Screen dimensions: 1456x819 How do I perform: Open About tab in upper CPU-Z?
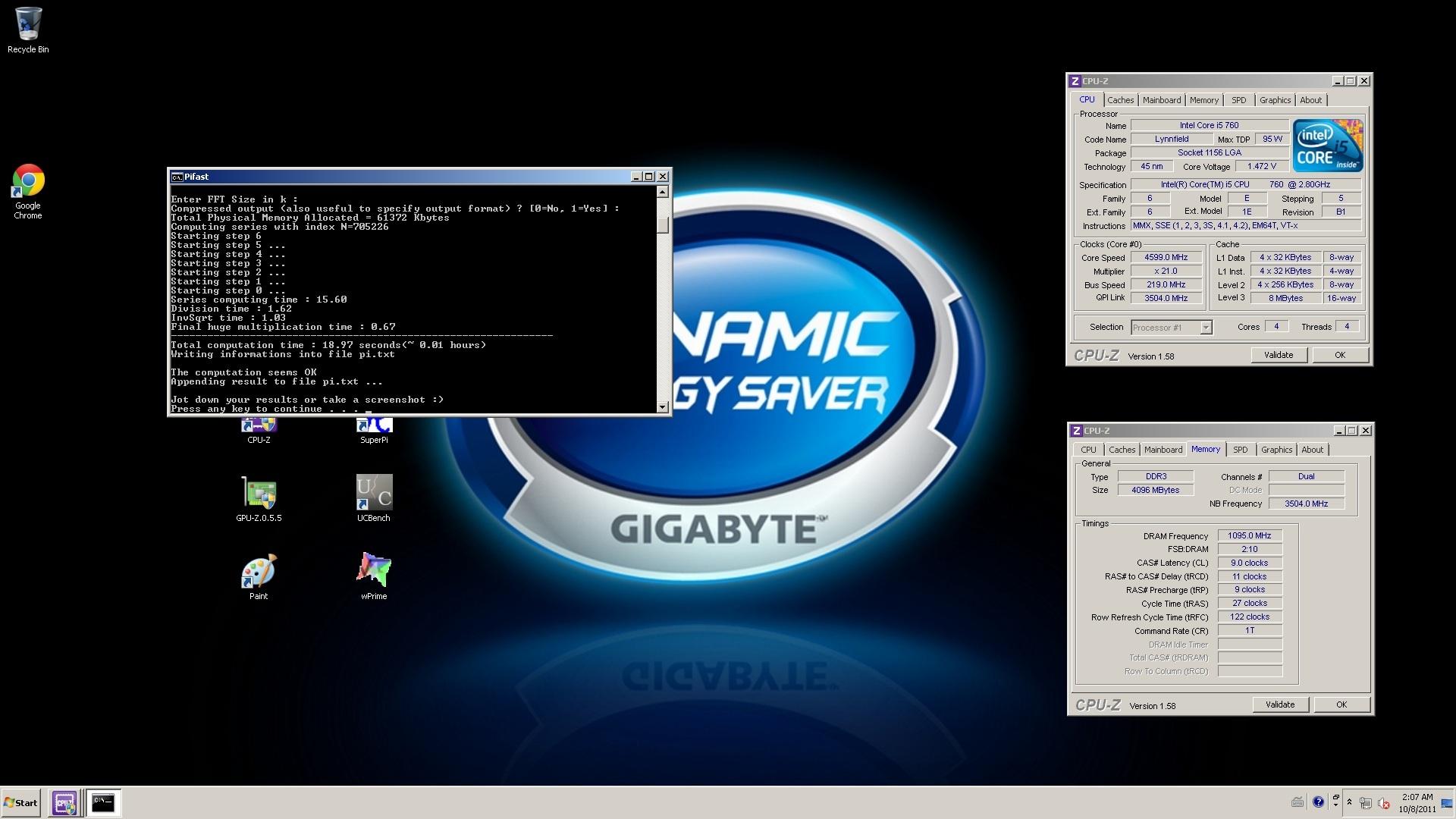click(1310, 100)
